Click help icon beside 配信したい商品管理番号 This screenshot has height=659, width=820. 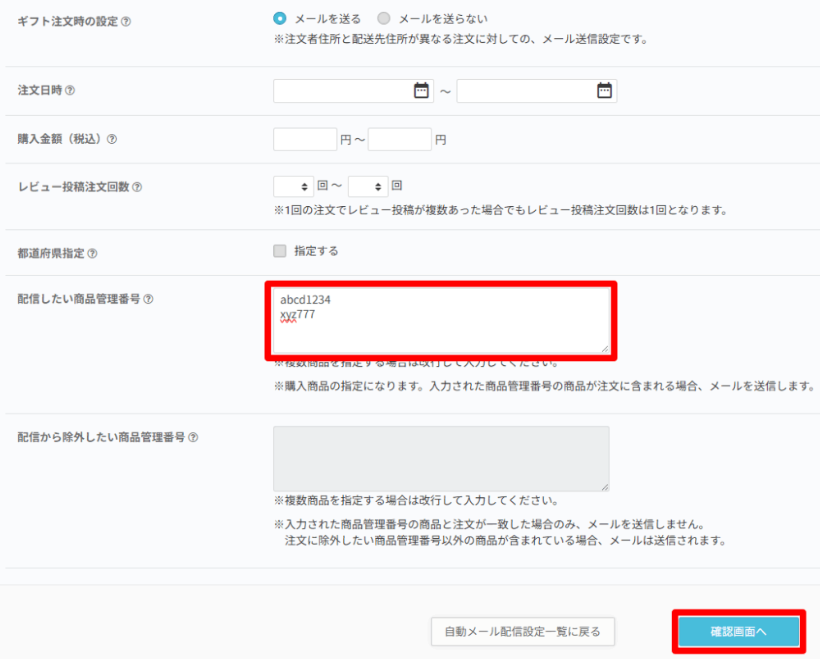148,299
